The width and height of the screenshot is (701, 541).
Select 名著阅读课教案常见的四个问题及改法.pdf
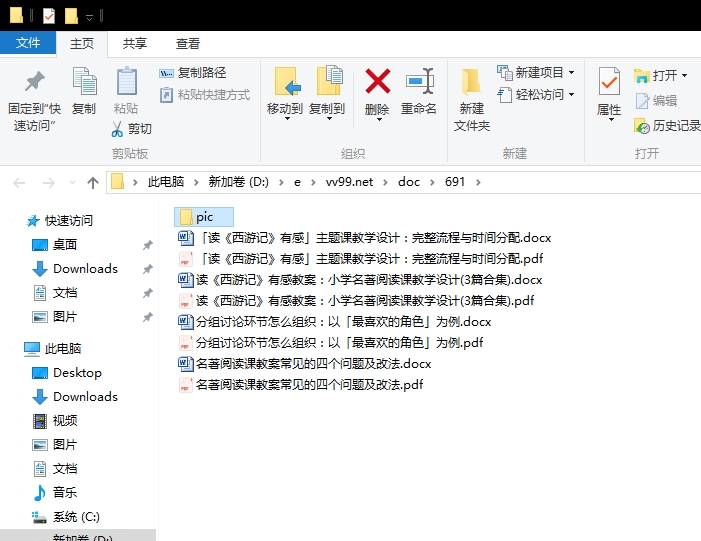pyautogui.click(x=301, y=385)
